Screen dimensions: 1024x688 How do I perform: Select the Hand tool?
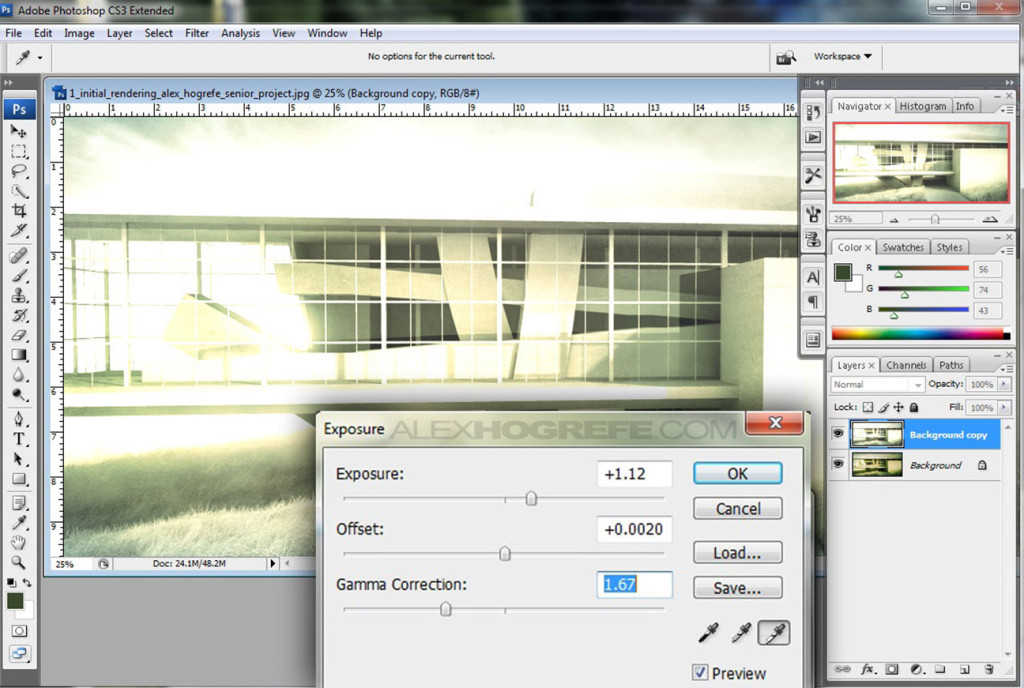coord(18,540)
